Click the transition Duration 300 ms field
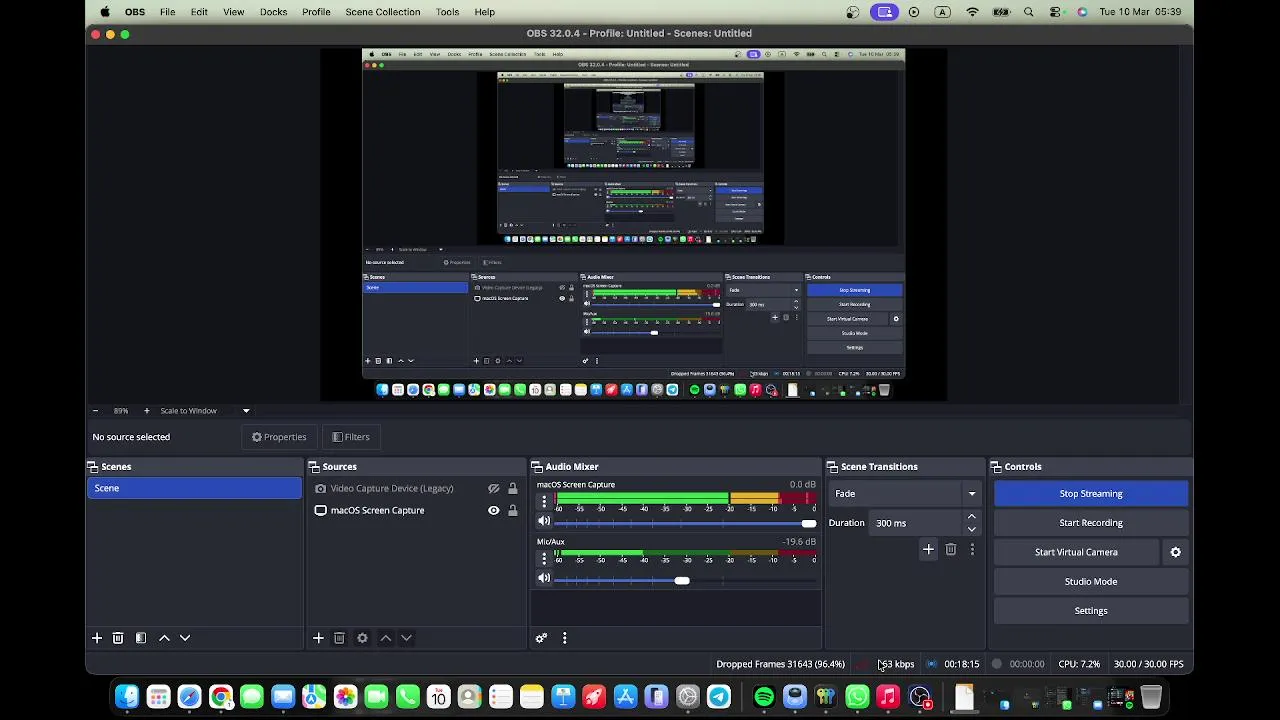Image resolution: width=1280 pixels, height=720 pixels. point(915,523)
